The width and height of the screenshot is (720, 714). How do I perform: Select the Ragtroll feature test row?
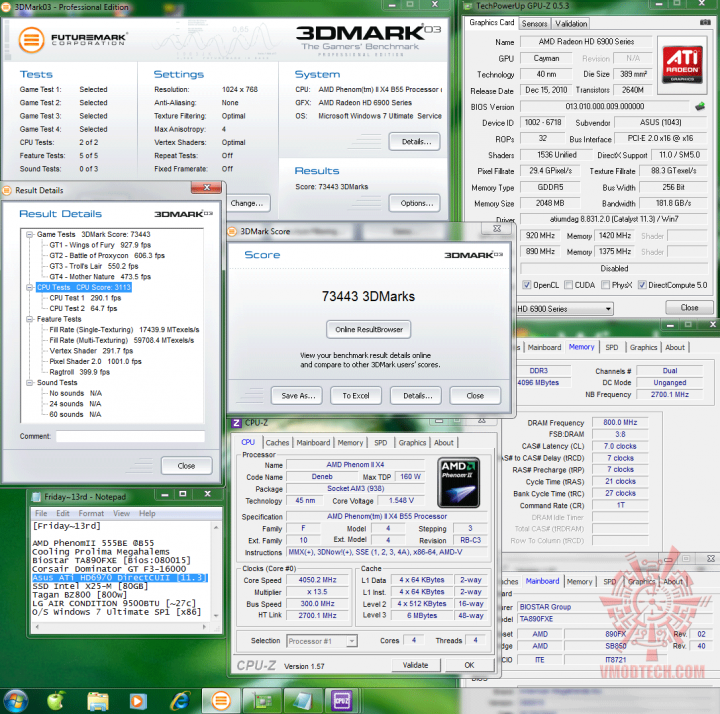click(79, 372)
